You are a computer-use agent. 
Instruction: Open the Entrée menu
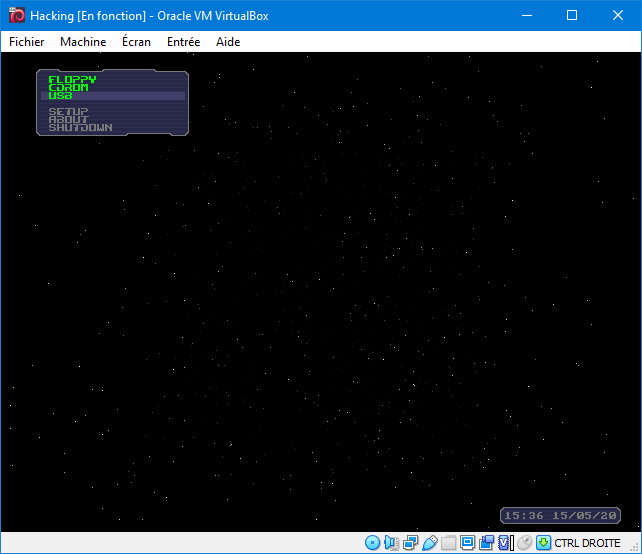pyautogui.click(x=183, y=42)
